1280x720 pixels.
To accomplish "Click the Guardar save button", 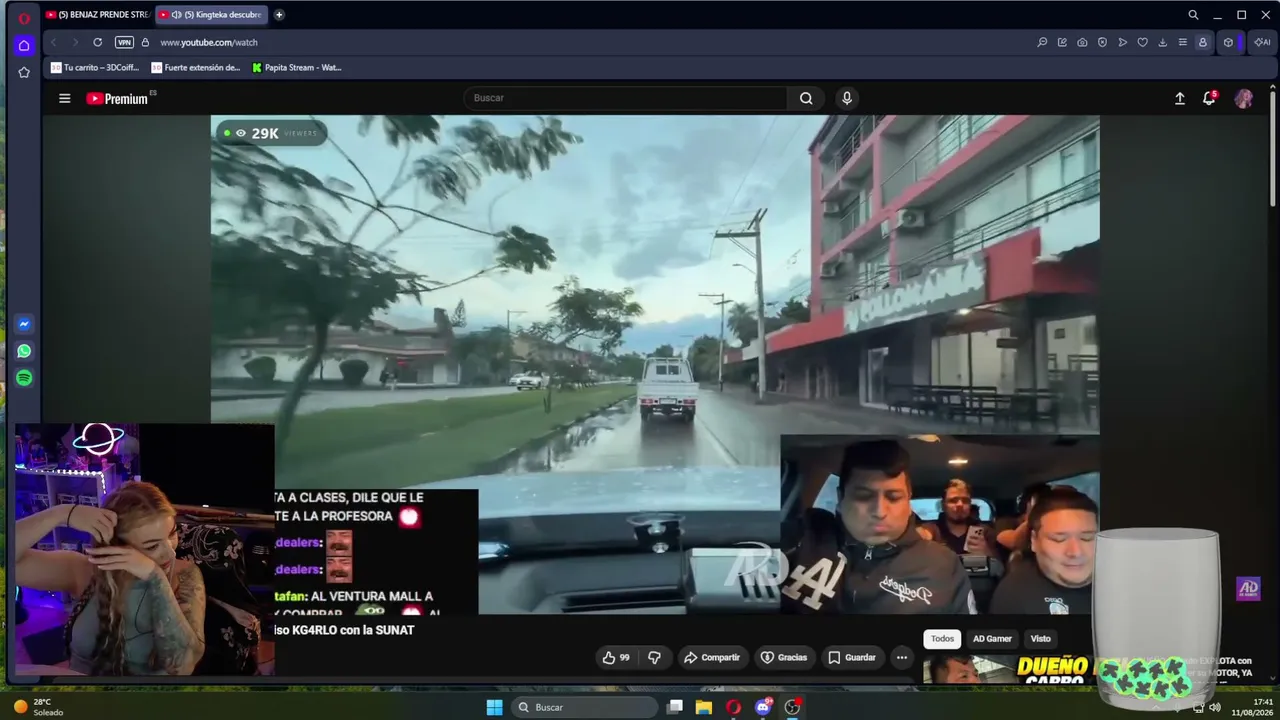I will click(x=852, y=657).
